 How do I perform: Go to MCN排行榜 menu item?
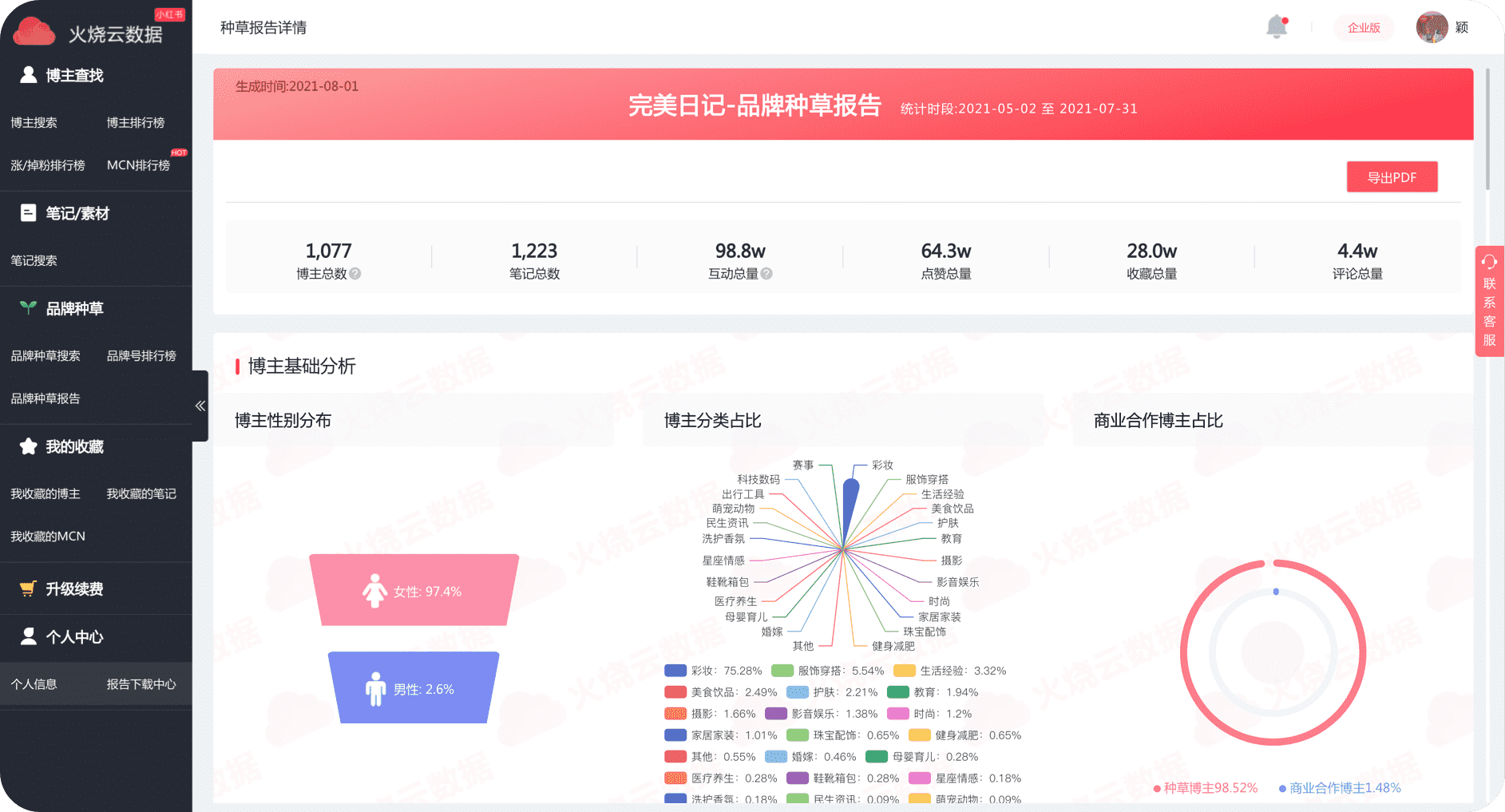tap(138, 165)
